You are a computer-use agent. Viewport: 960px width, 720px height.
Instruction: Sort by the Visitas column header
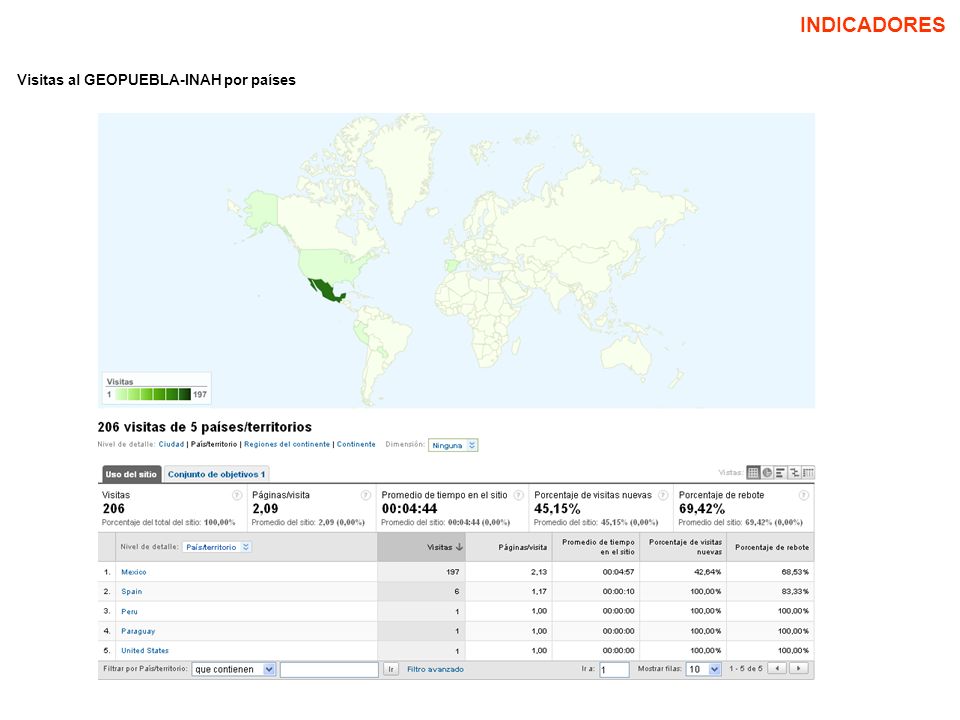pos(421,547)
